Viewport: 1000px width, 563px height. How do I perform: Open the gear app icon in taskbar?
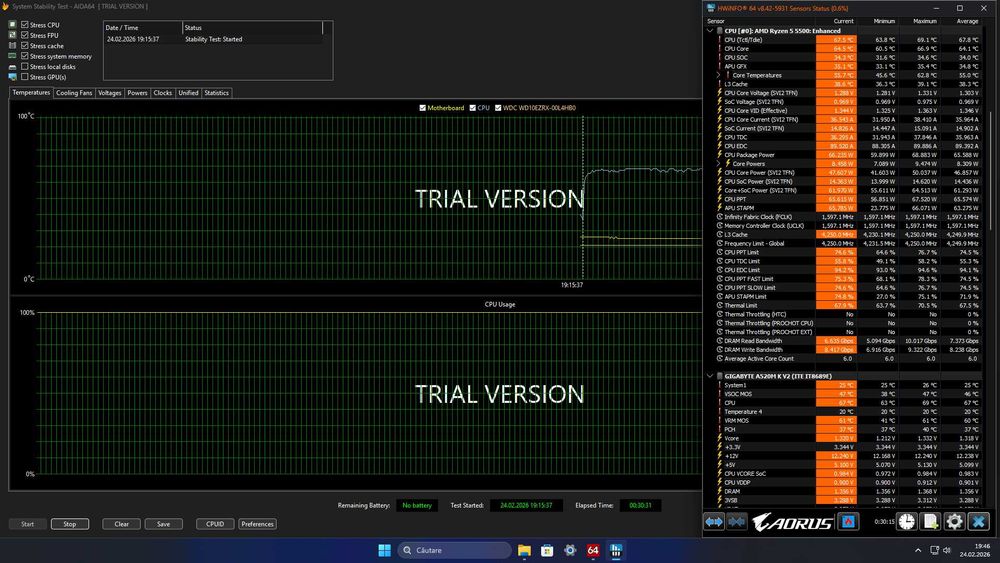point(570,550)
